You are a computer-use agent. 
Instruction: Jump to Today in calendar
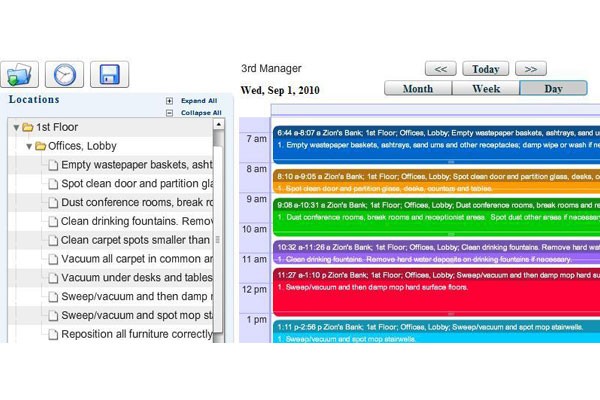(486, 69)
